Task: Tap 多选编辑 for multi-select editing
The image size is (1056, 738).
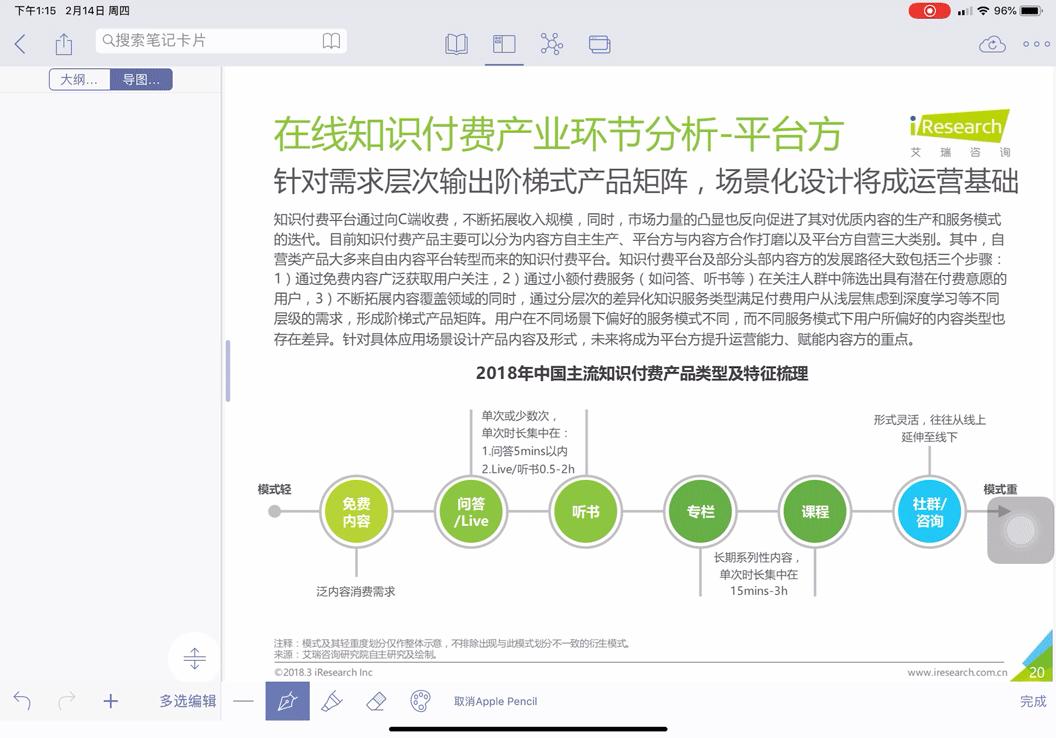Action: click(186, 701)
